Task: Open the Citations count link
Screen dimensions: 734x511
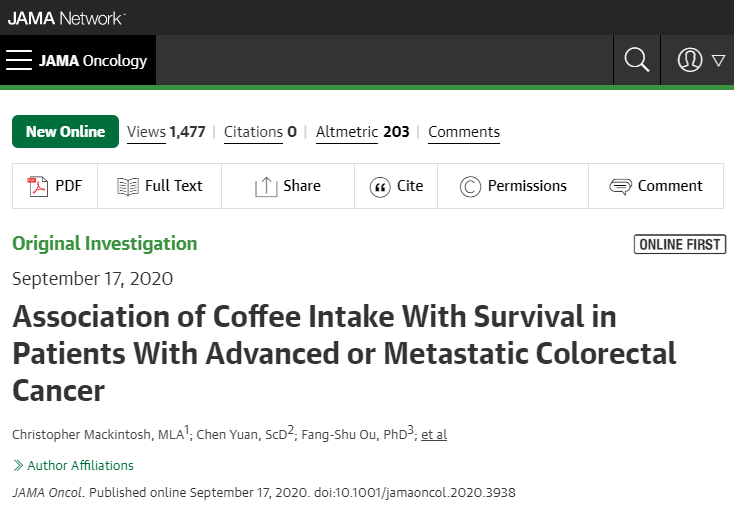Action: point(259,132)
